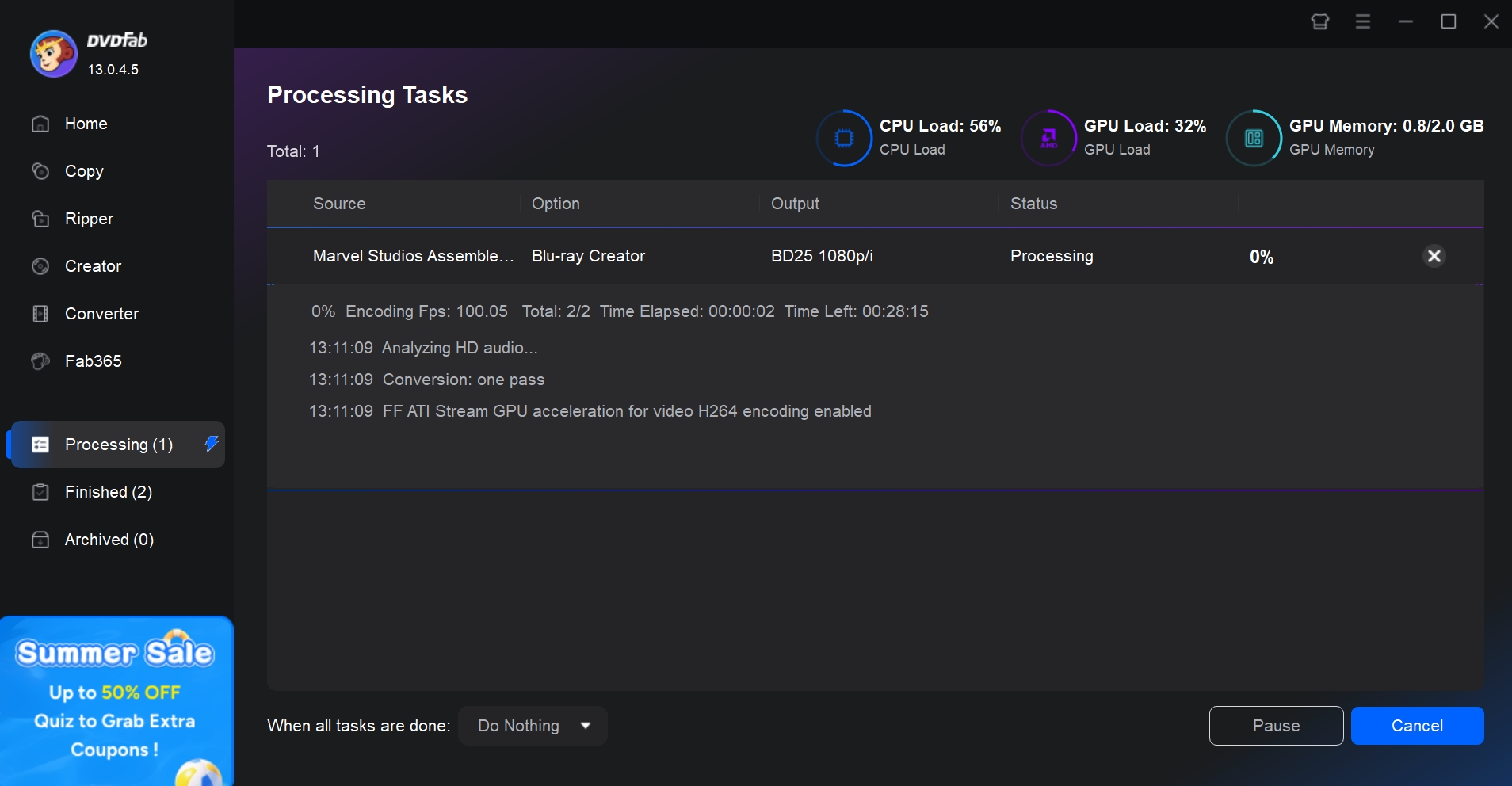Click the CPU Load indicator icon
This screenshot has height=786, width=1512.
(843, 138)
